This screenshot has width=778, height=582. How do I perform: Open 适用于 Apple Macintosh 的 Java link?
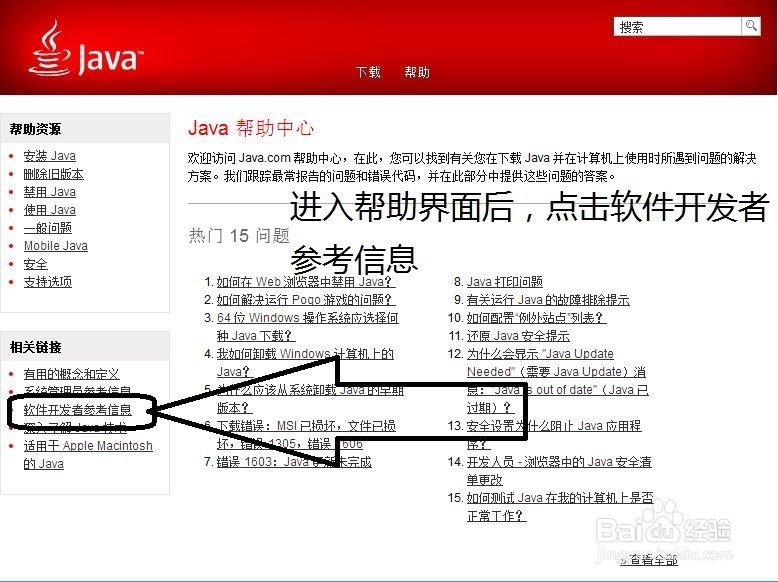pos(88,454)
